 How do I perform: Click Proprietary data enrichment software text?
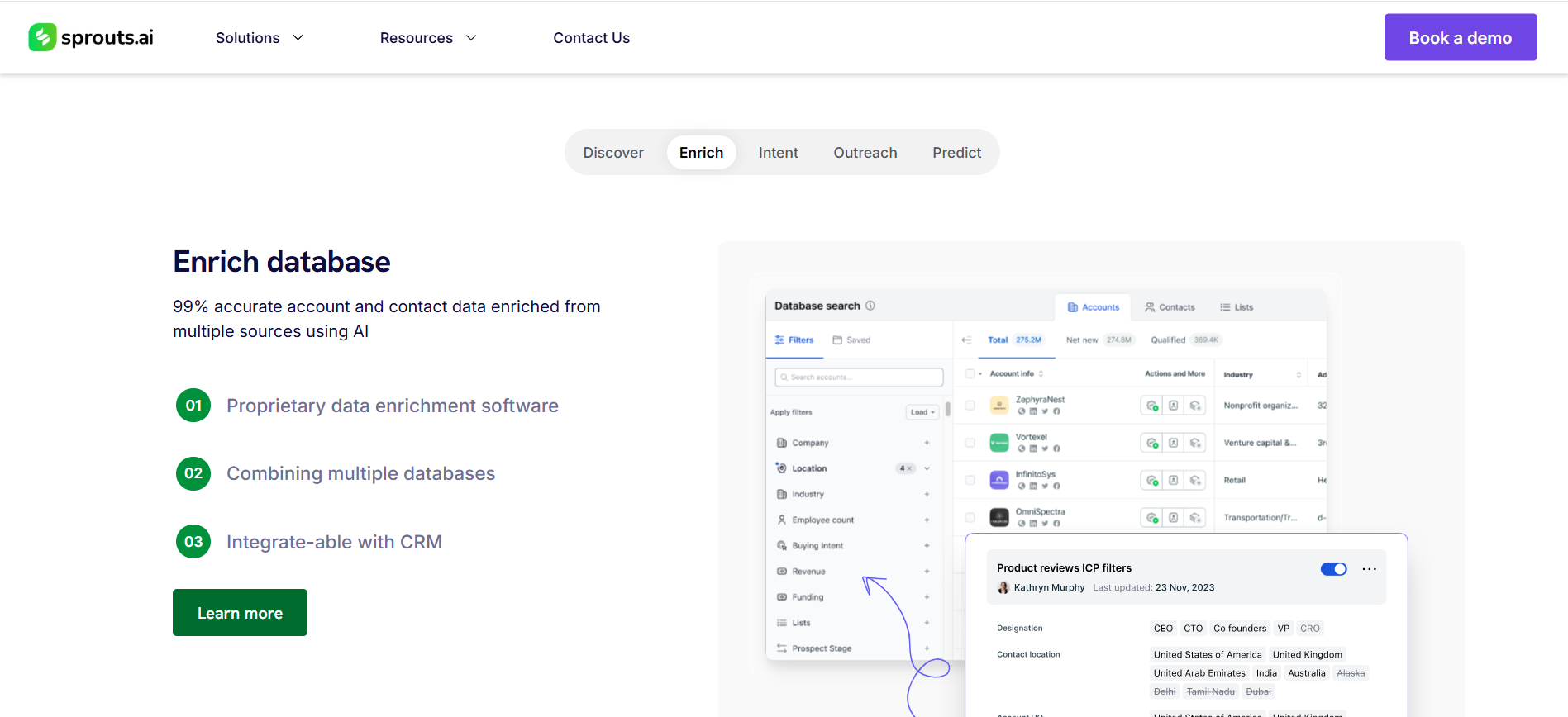[393, 406]
